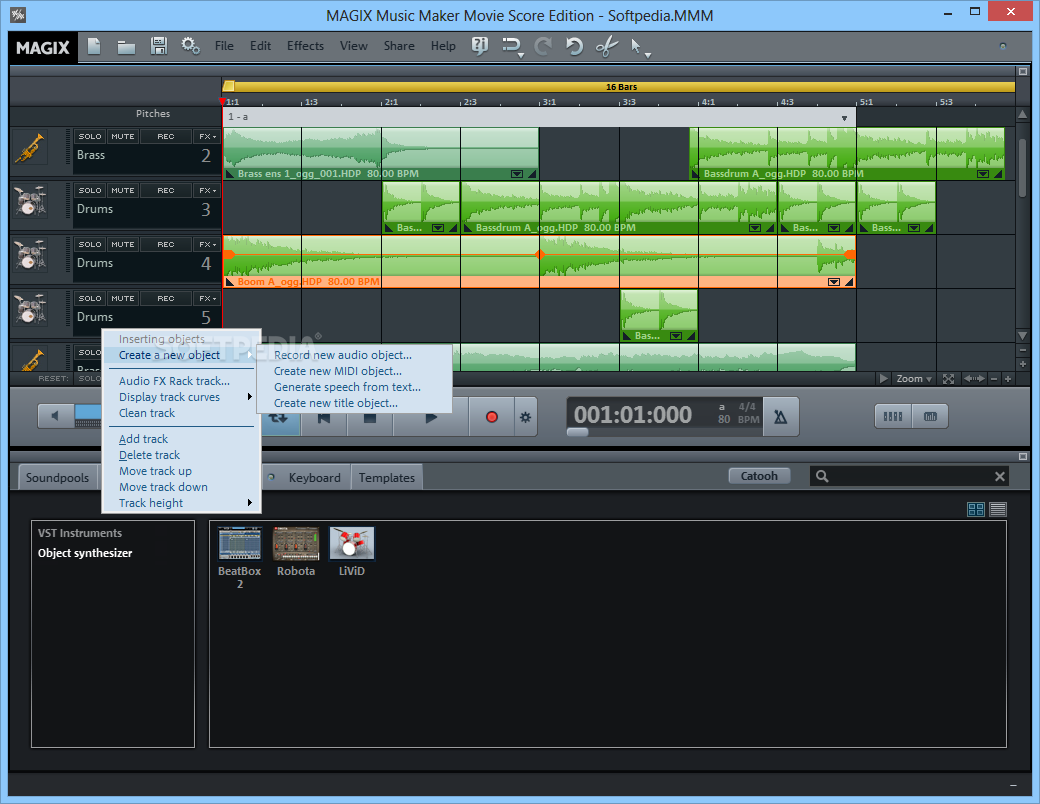Solo the Drums track 3
This screenshot has height=804, width=1040.
coord(90,190)
